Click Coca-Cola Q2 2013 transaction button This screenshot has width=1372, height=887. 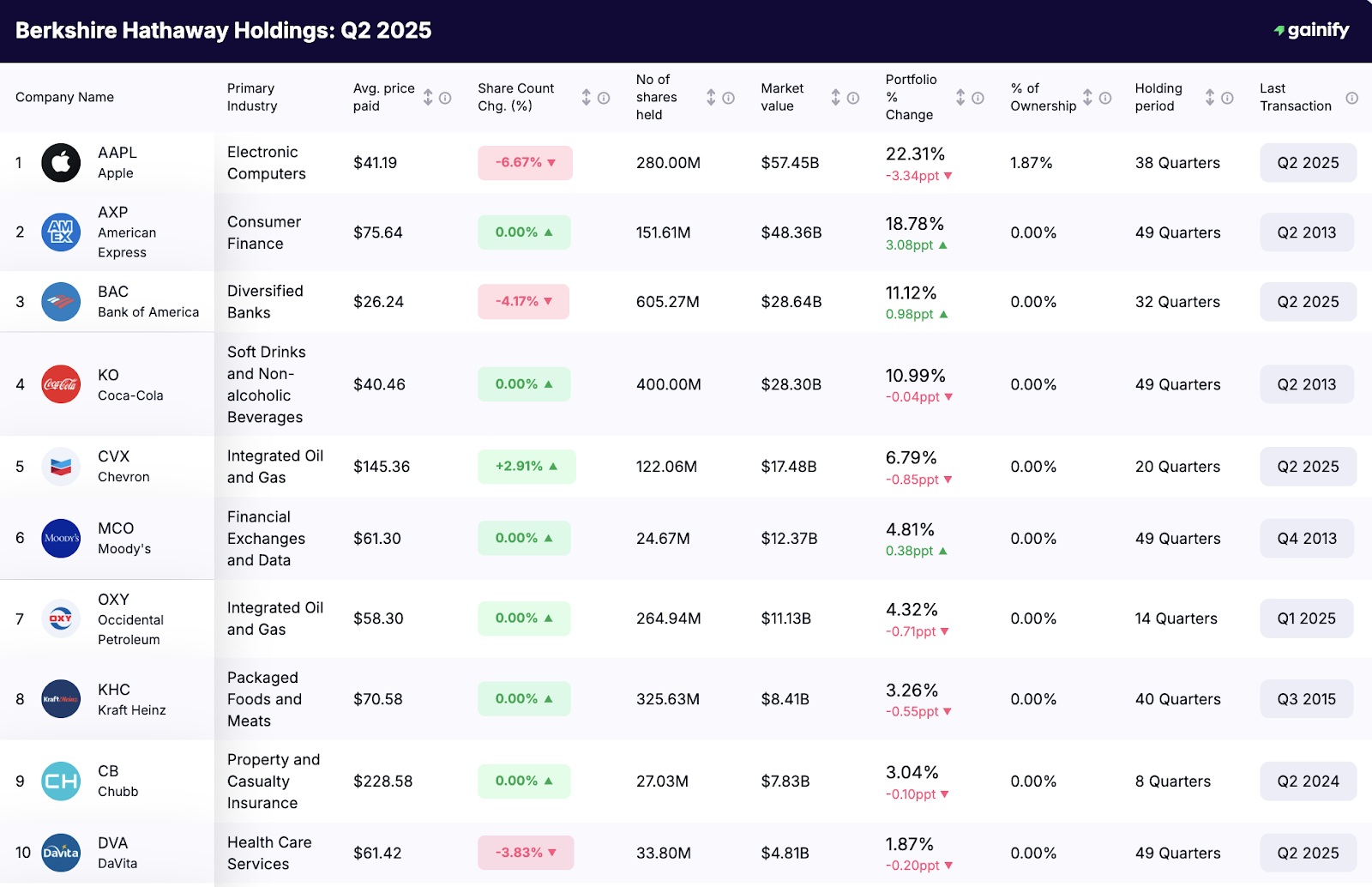1307,384
